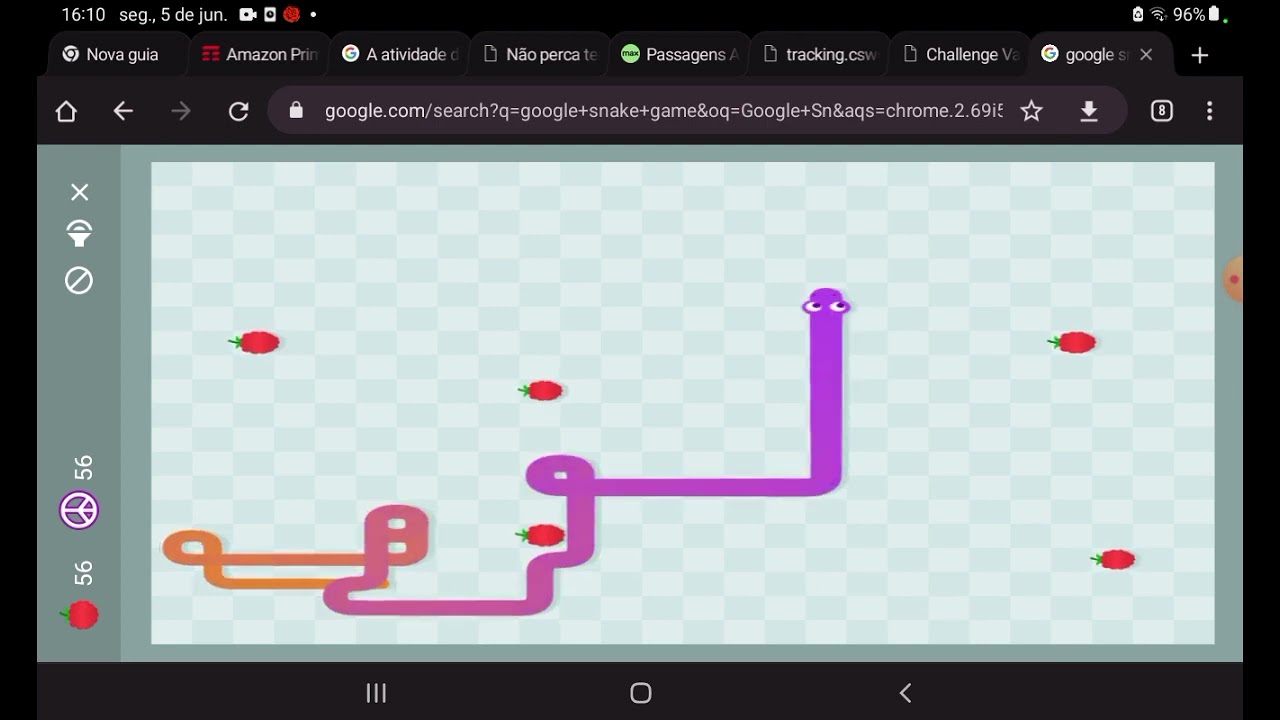This screenshot has width=1280, height=720.
Task: Tap Android home button
Action: [641, 693]
